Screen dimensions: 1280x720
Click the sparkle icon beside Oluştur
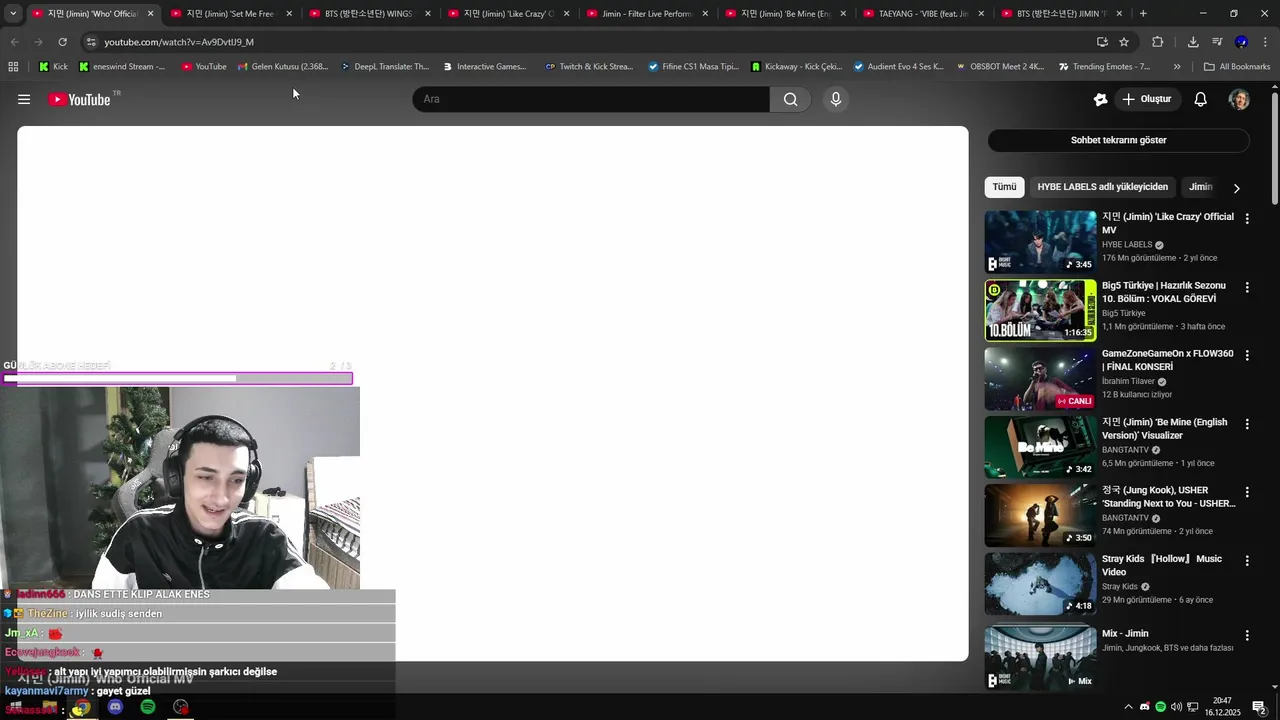[1100, 99]
